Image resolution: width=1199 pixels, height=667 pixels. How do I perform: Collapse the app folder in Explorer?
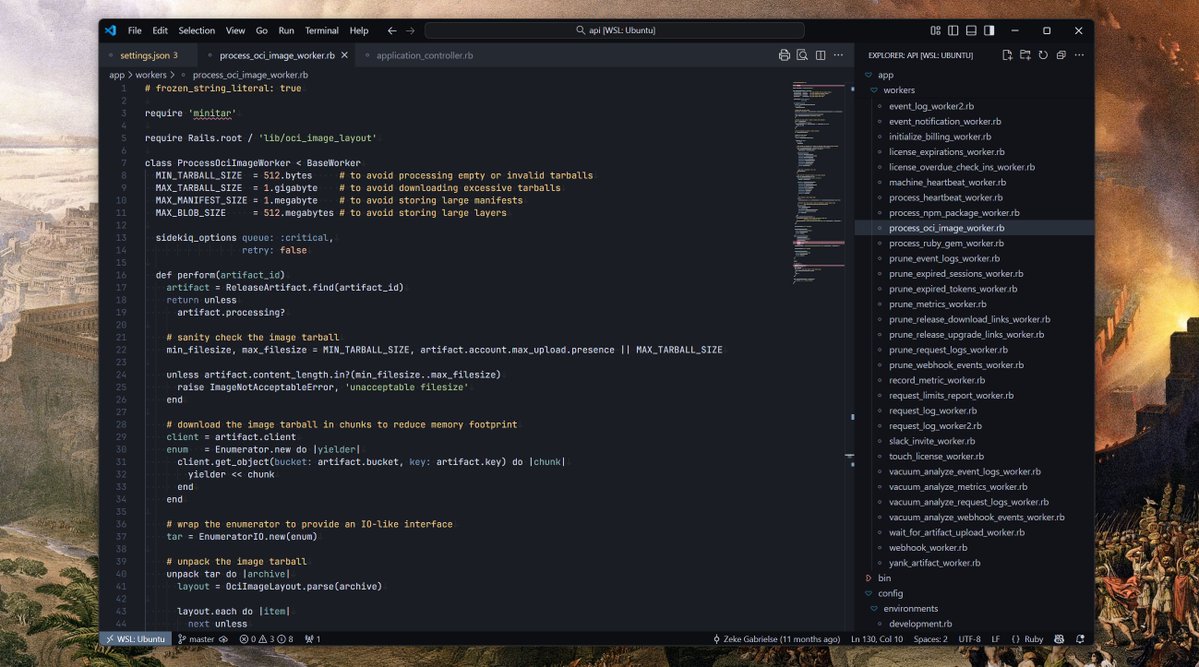885,75
